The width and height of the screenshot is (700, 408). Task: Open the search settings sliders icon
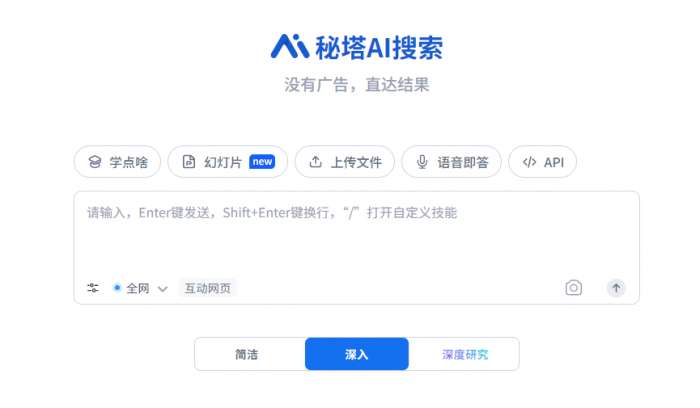[93, 288]
